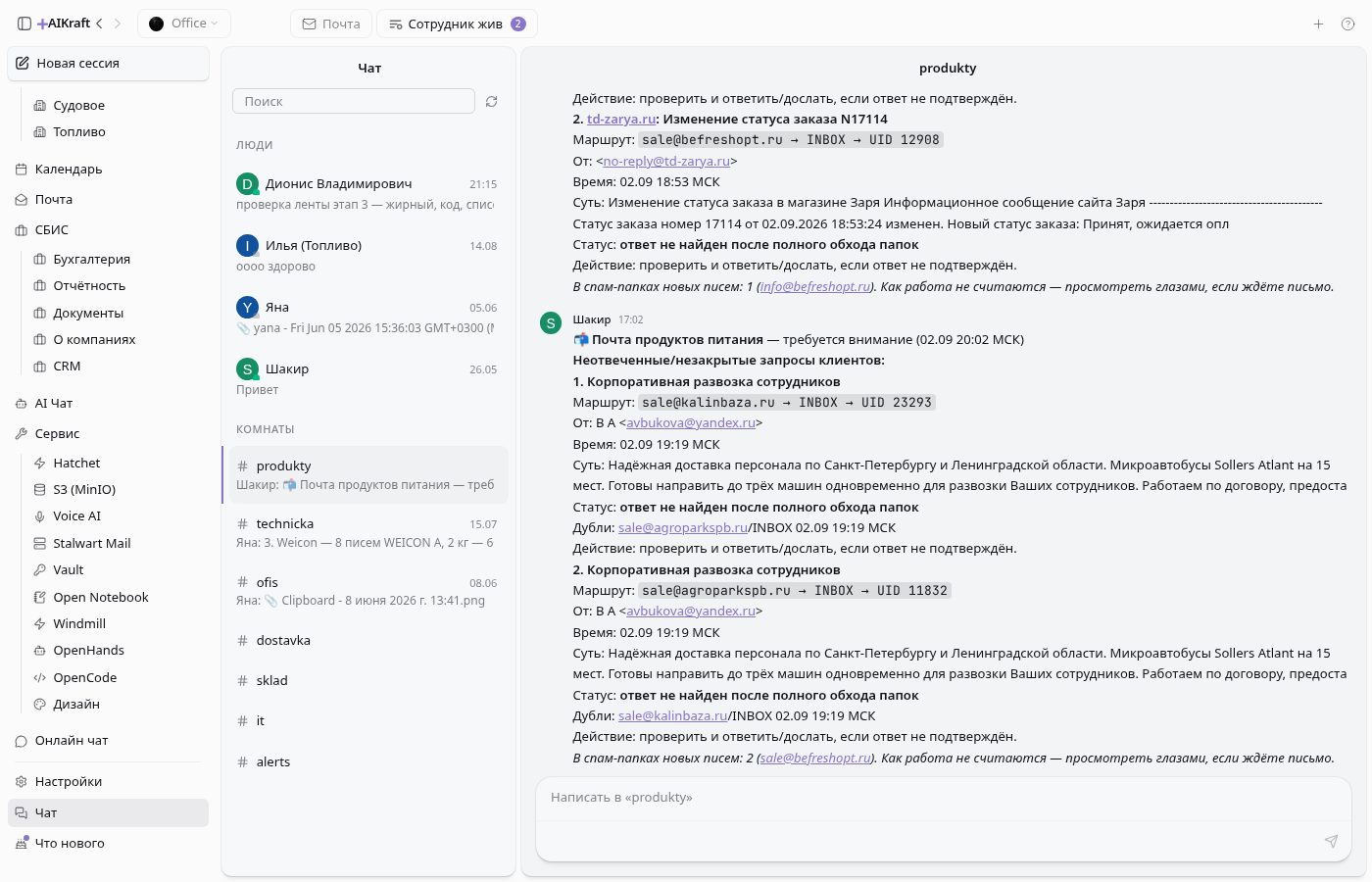Viewport: 1372px width, 882px height.
Task: Go forward with the right chevron
Action: pyautogui.click(x=118, y=24)
